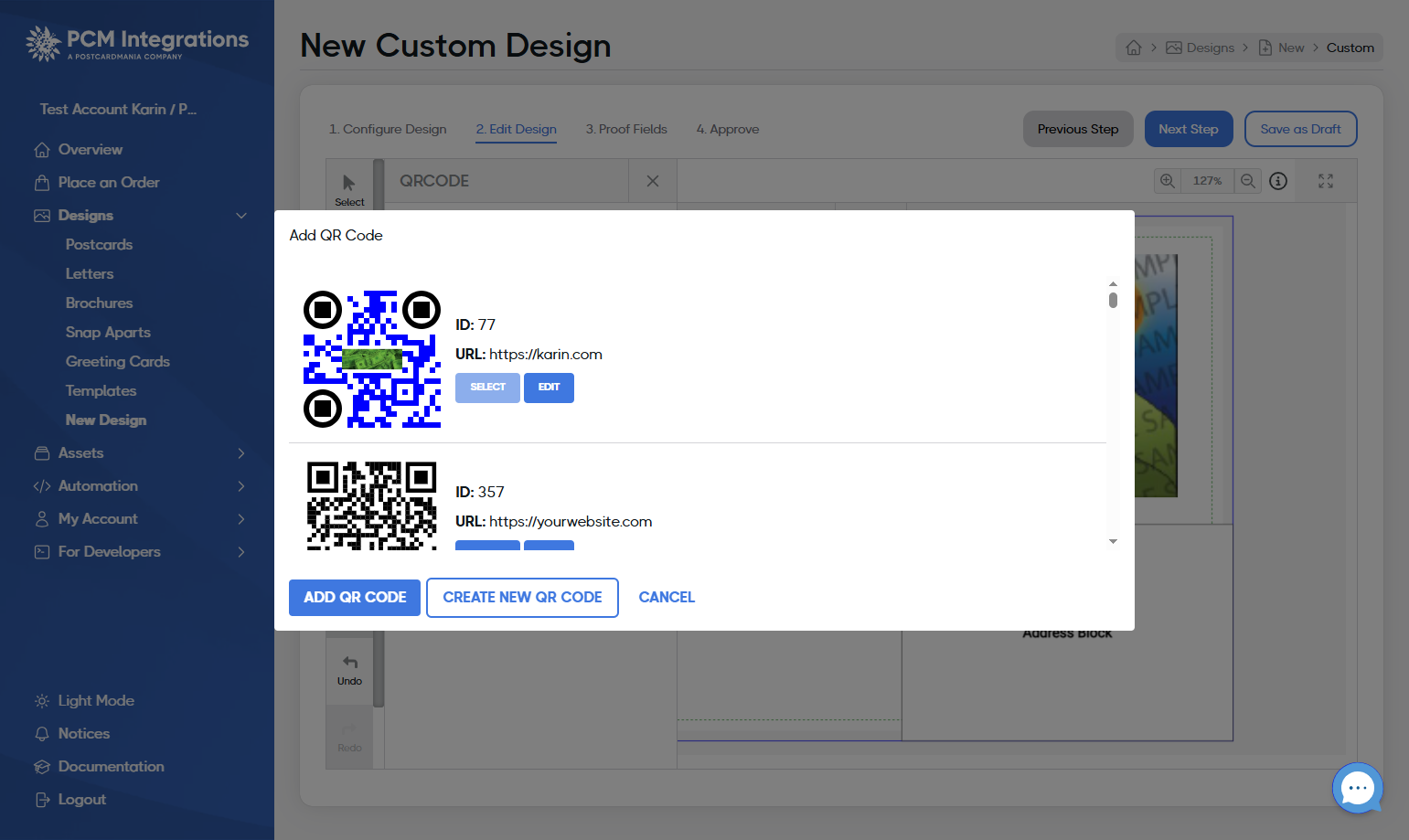Screen dimensions: 1409x840
Task: Toggle fullscreen editor view
Action: point(1326,181)
